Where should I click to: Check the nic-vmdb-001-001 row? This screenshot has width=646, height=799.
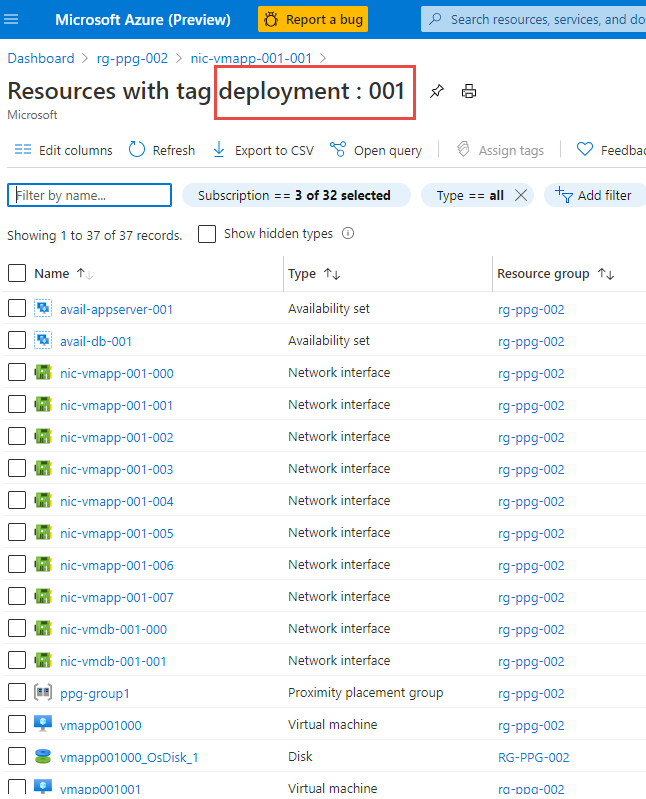[17, 660]
